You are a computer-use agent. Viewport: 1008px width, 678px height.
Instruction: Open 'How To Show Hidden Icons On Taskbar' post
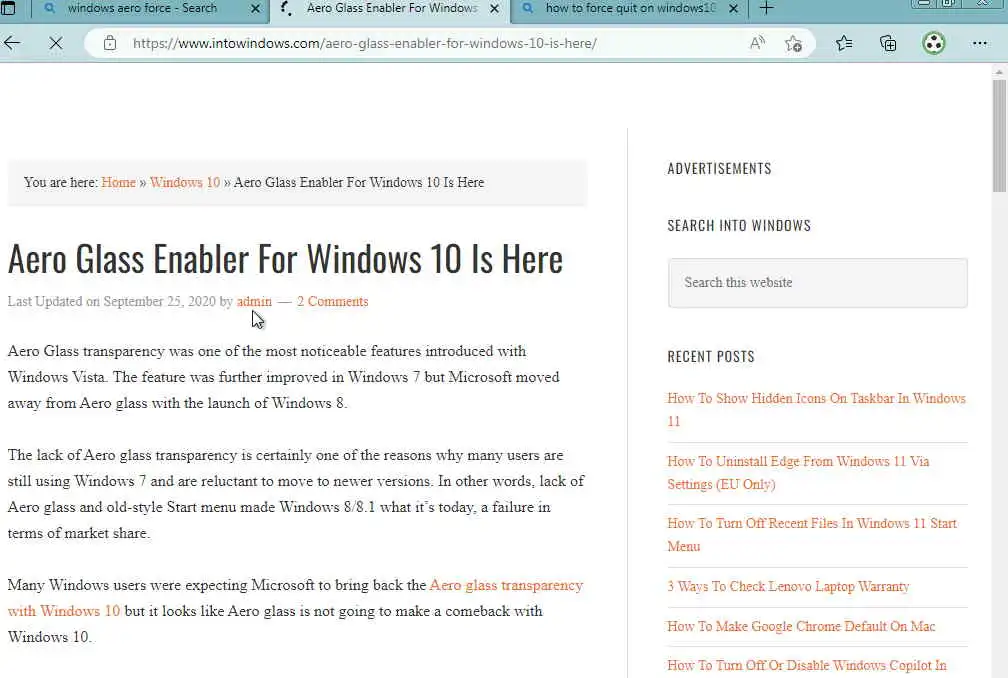(816, 409)
